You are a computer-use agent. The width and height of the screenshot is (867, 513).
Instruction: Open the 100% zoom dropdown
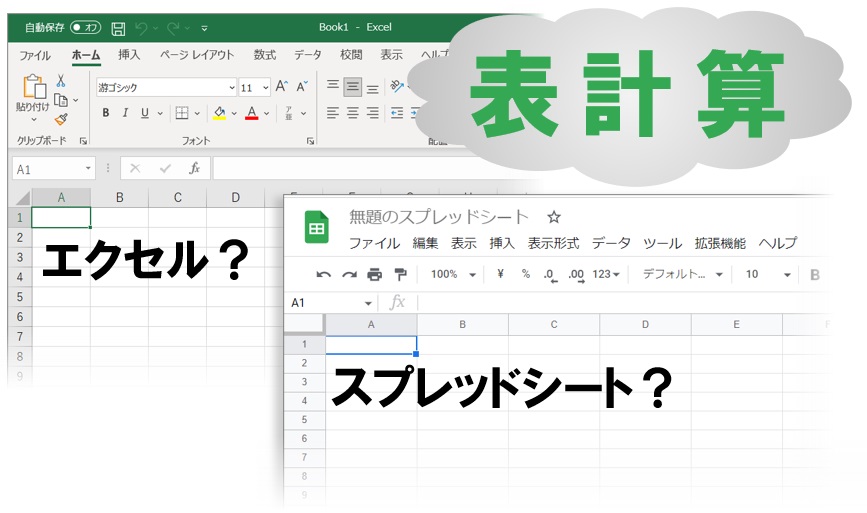pos(453,274)
